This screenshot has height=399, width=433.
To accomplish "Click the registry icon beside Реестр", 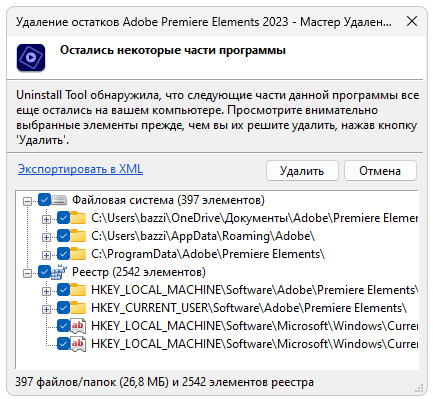I will point(59,272).
